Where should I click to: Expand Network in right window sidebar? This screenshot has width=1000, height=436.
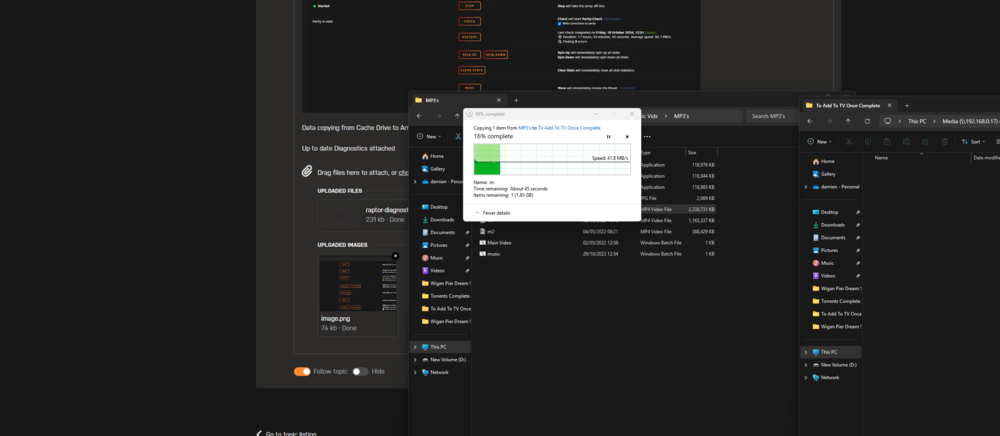[x=806, y=378]
